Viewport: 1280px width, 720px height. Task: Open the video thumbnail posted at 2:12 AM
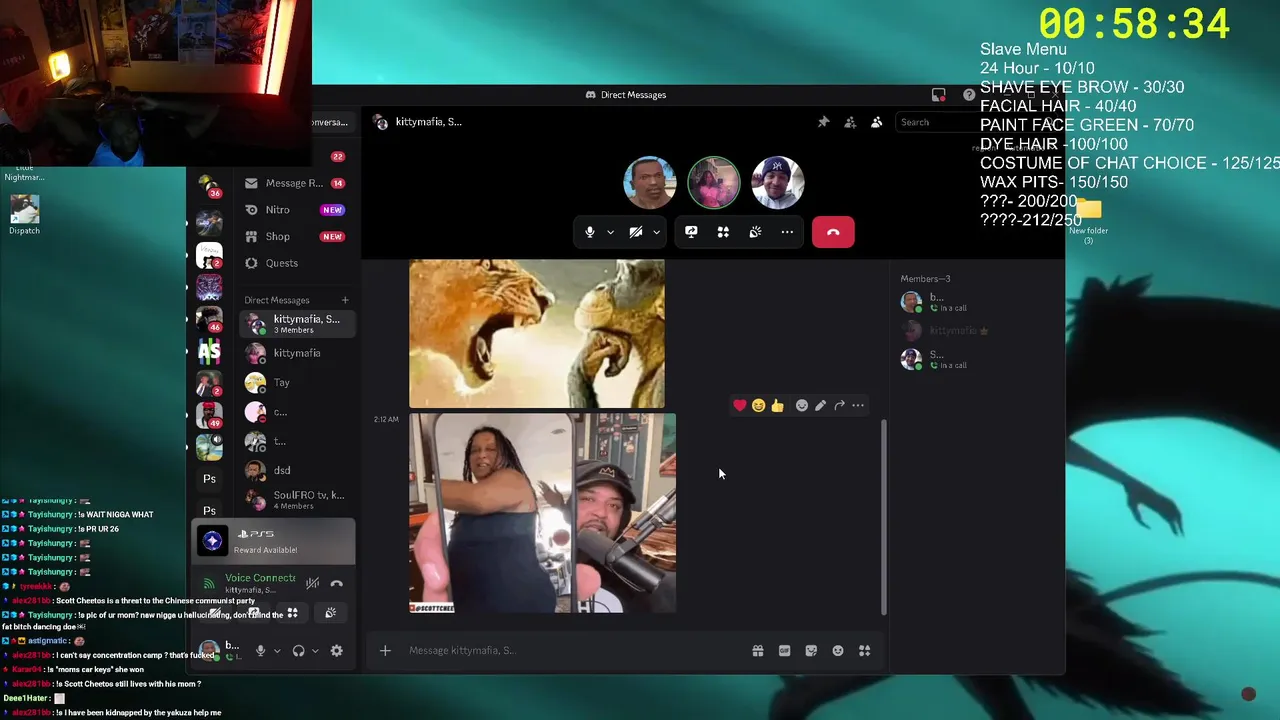coord(542,513)
